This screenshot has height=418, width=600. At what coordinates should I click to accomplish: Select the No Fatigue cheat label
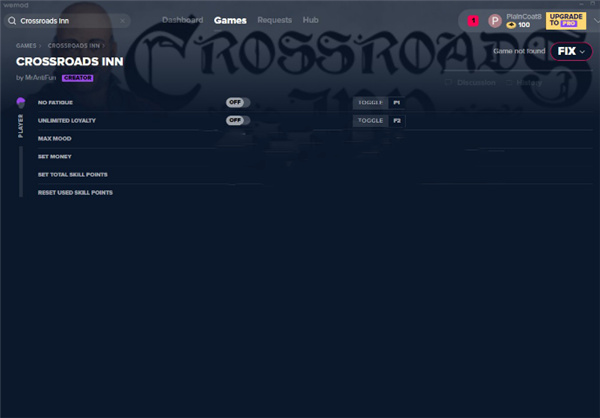tap(55, 103)
